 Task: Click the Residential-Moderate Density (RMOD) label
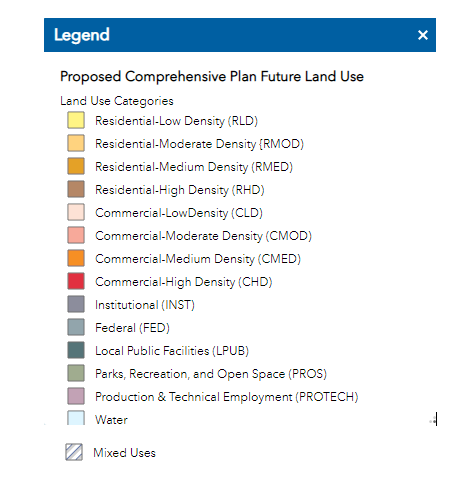coord(199,144)
